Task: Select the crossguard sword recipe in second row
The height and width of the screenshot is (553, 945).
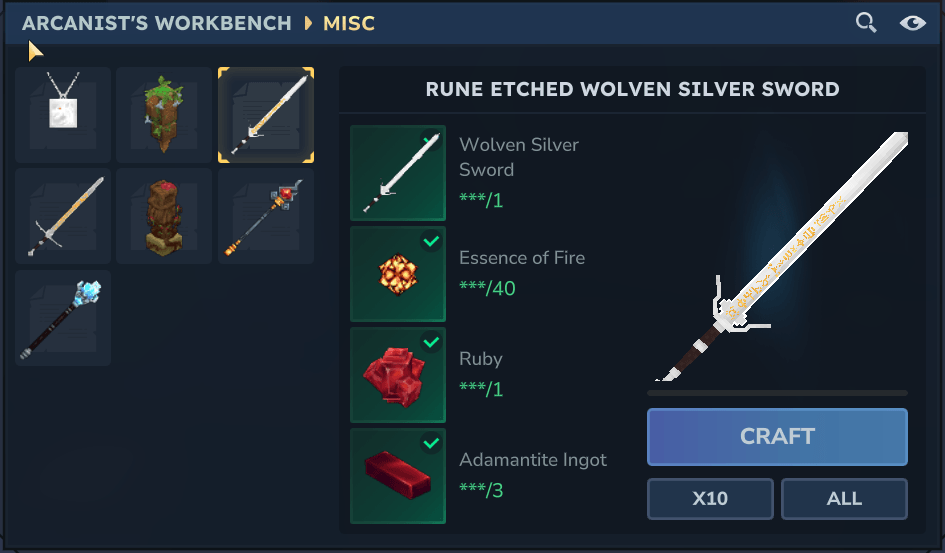Action: (63, 216)
